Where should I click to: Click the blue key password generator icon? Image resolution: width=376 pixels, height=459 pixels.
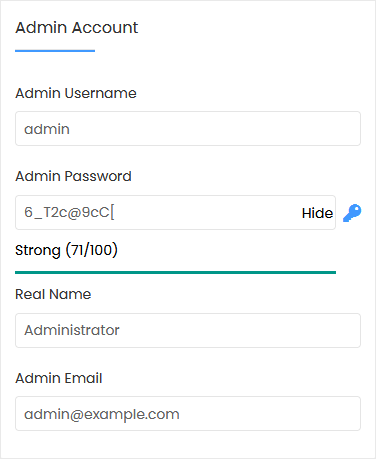coord(352,213)
